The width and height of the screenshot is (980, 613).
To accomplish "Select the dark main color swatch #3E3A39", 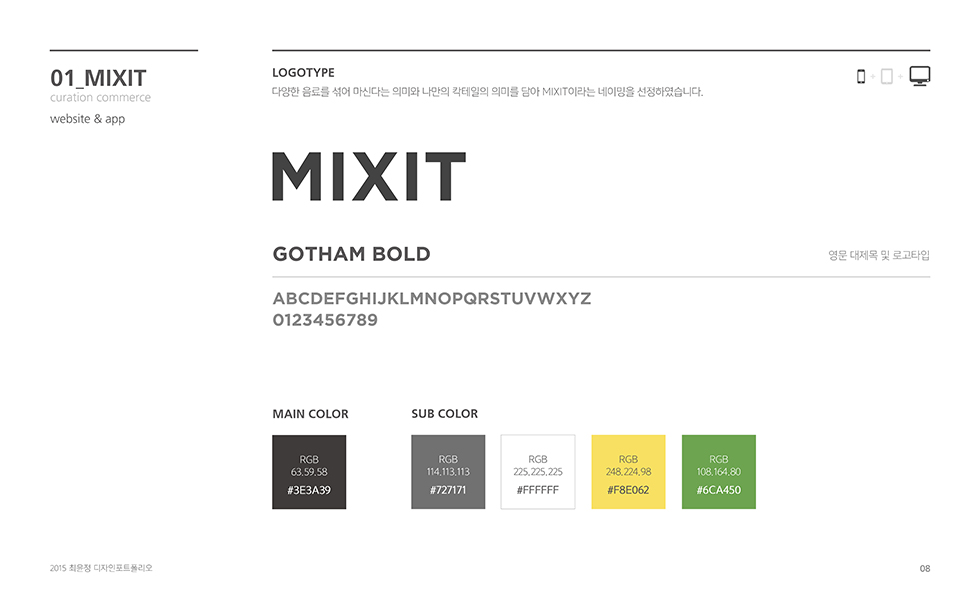I will click(309, 472).
